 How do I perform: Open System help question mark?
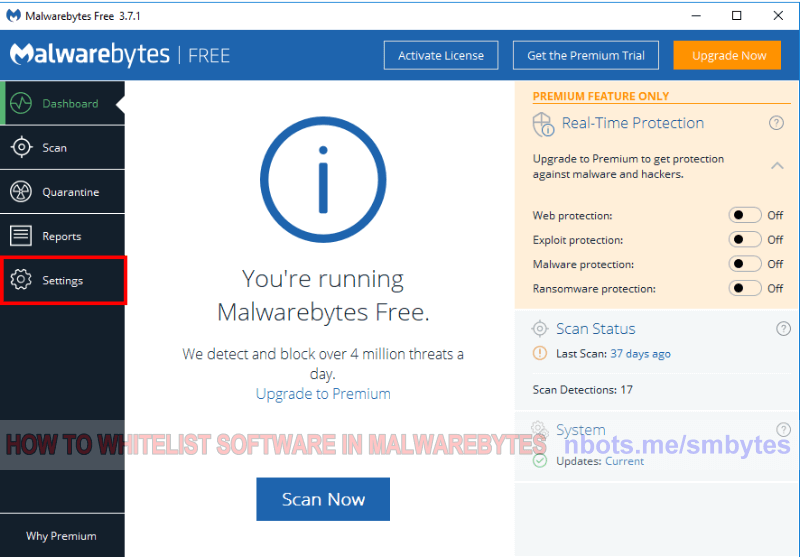pos(783,429)
